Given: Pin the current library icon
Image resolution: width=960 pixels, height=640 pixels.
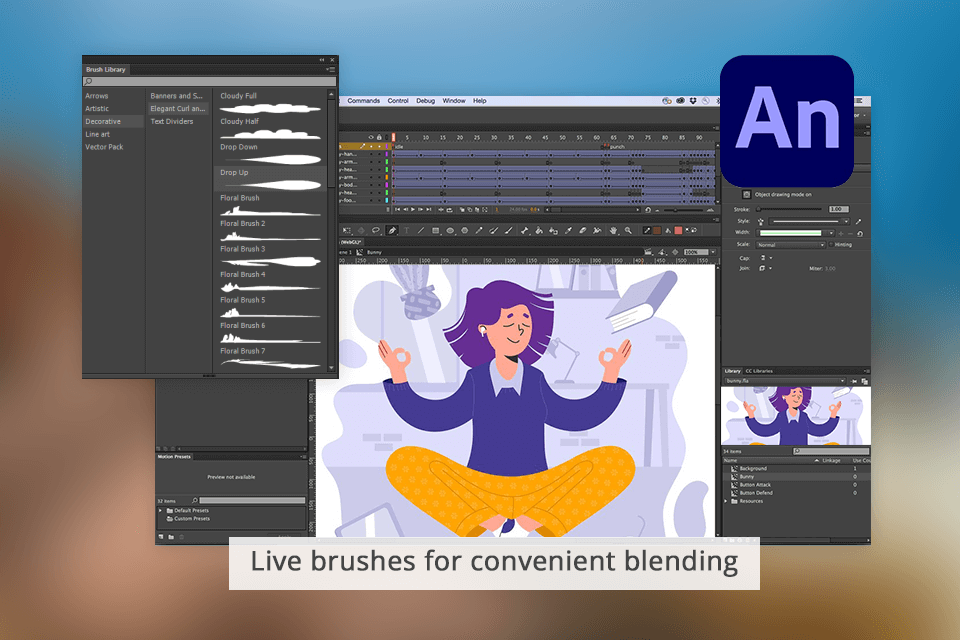Looking at the screenshot, I should point(853,381).
